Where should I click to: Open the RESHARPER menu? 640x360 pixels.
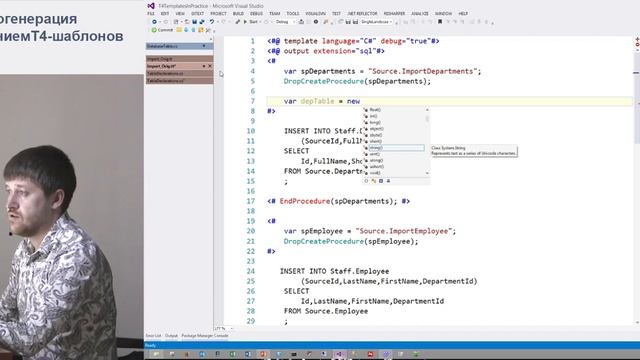point(394,13)
